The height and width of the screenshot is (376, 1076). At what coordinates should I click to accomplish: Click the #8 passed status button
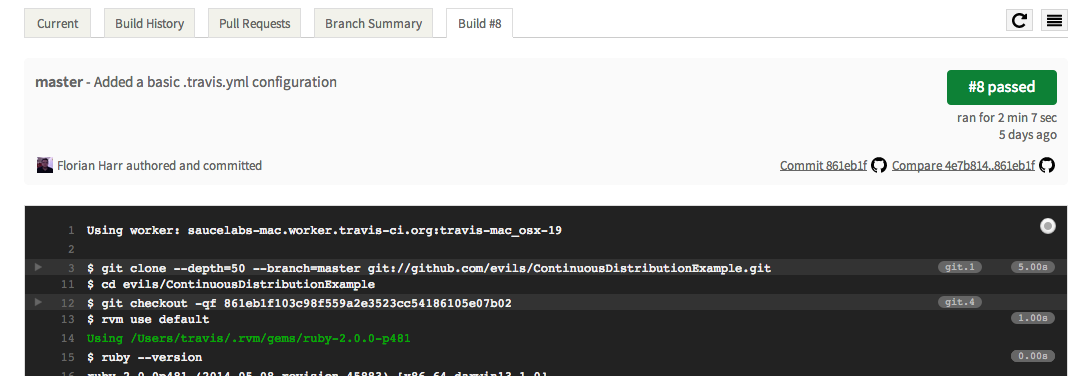1002,87
